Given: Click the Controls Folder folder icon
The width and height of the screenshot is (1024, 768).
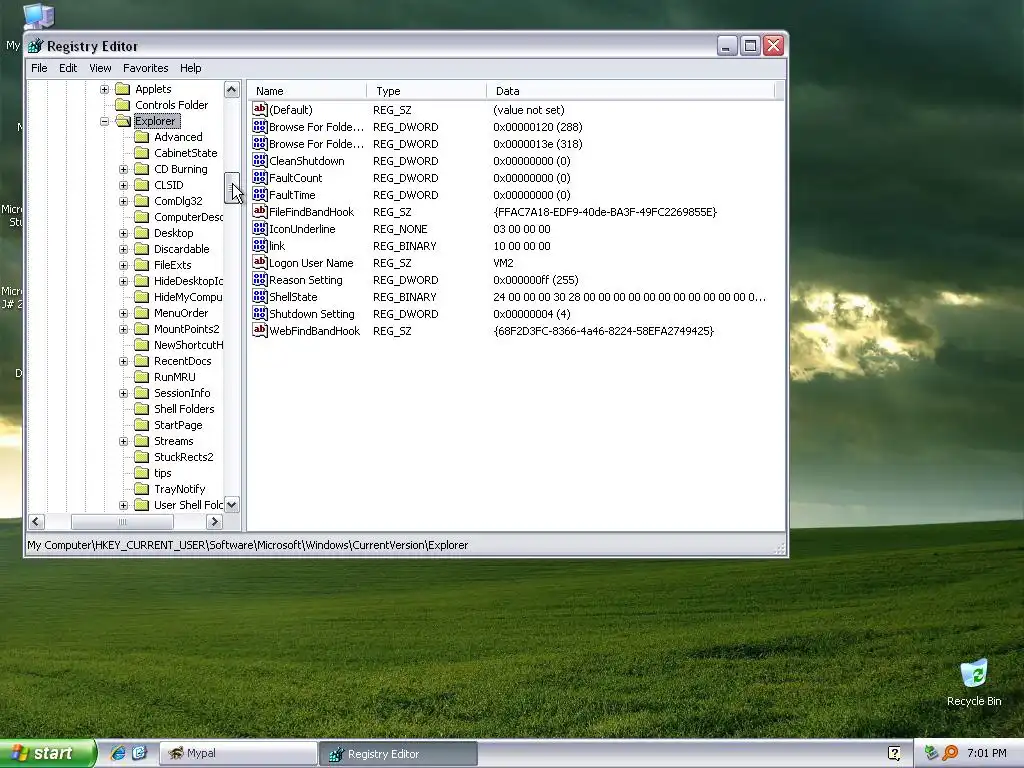Looking at the screenshot, I should [x=123, y=105].
